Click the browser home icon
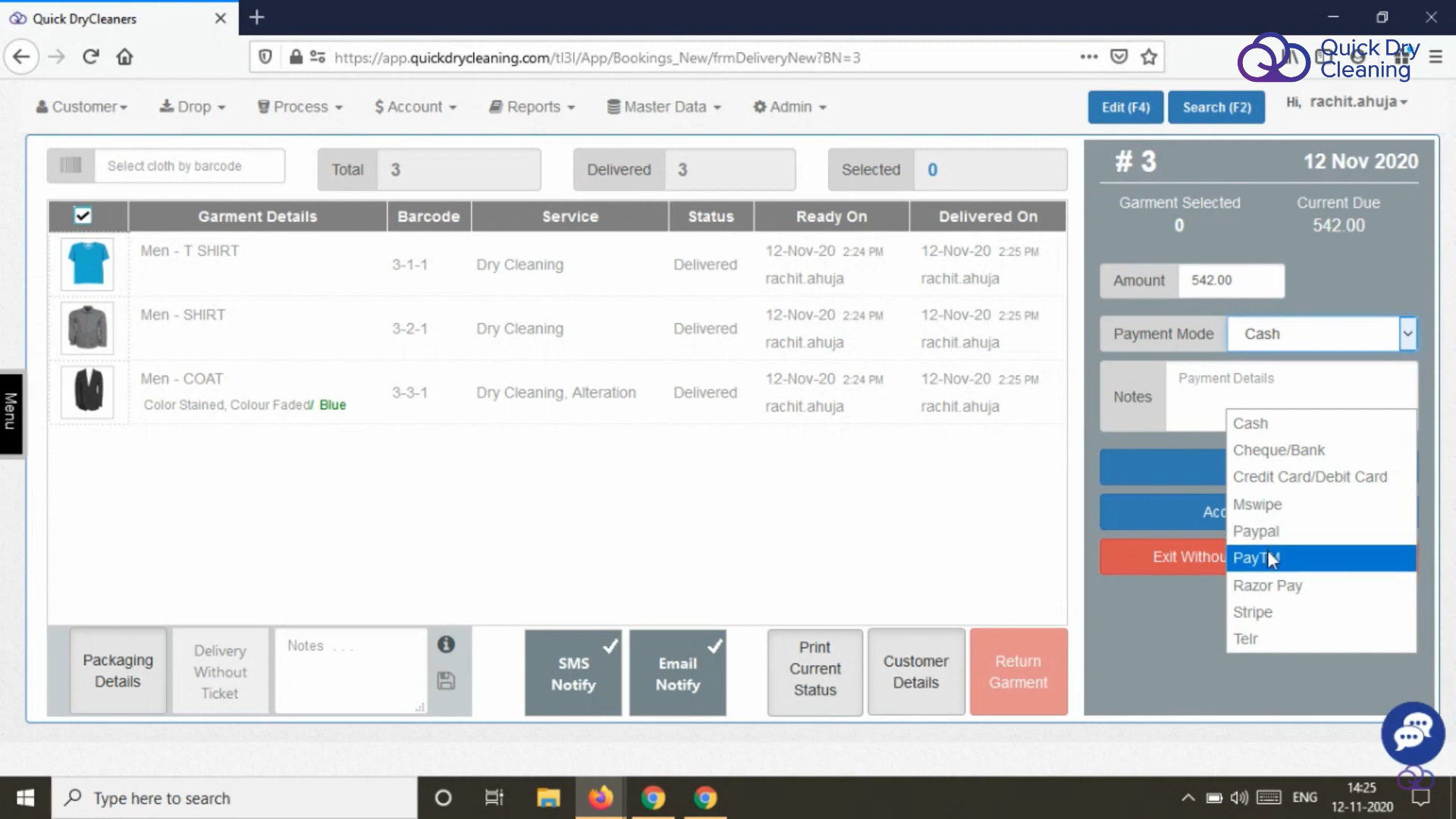The width and height of the screenshot is (1456, 819). click(x=125, y=57)
